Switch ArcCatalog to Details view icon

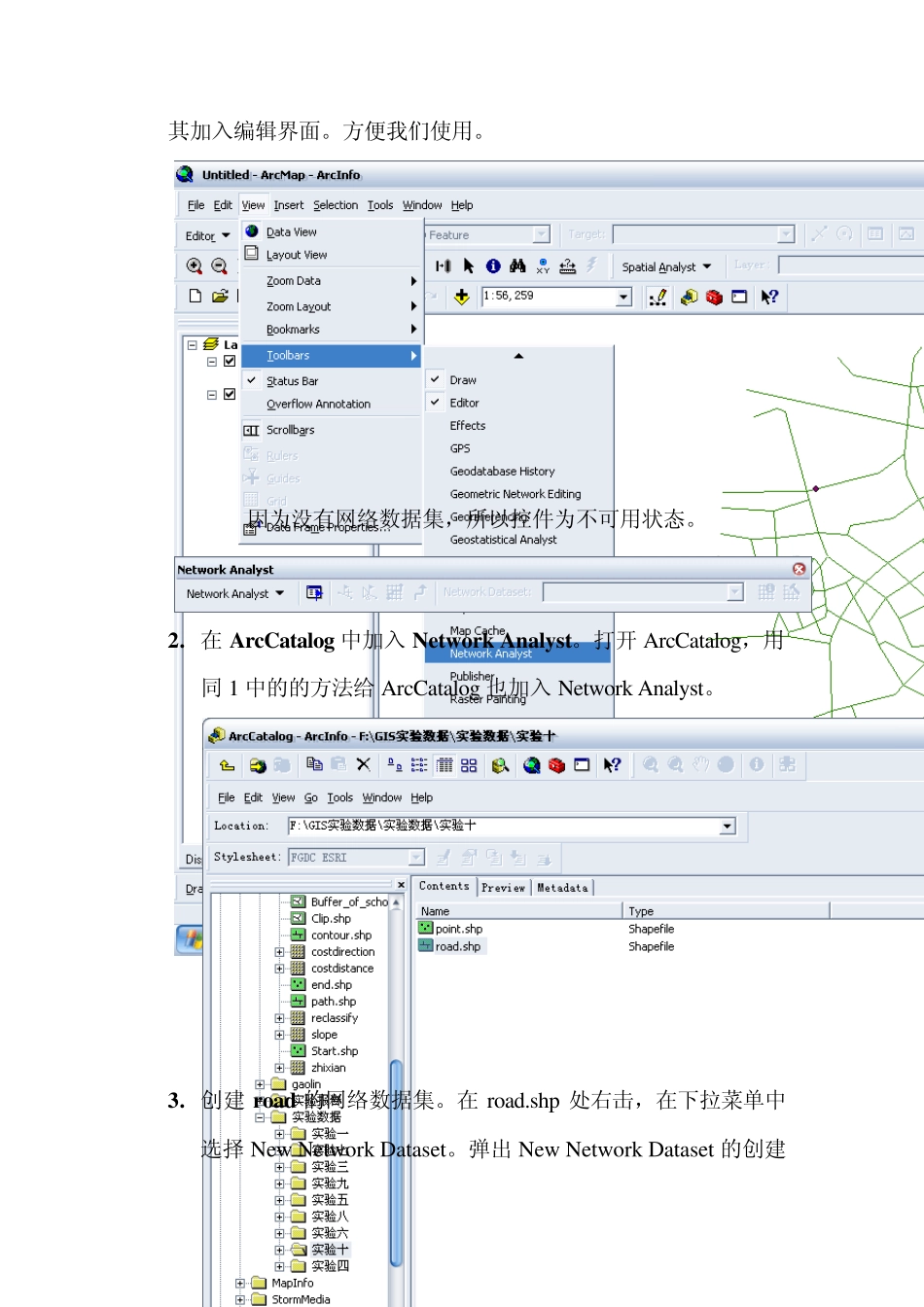pos(444,764)
